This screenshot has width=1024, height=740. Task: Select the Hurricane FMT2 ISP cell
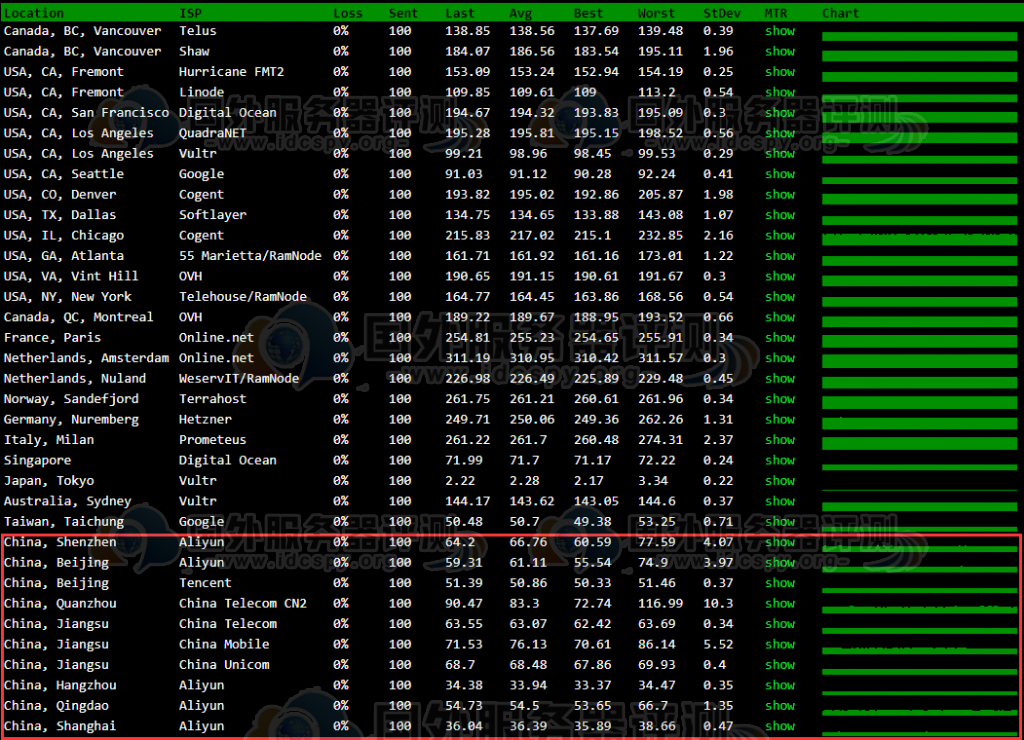[231, 72]
